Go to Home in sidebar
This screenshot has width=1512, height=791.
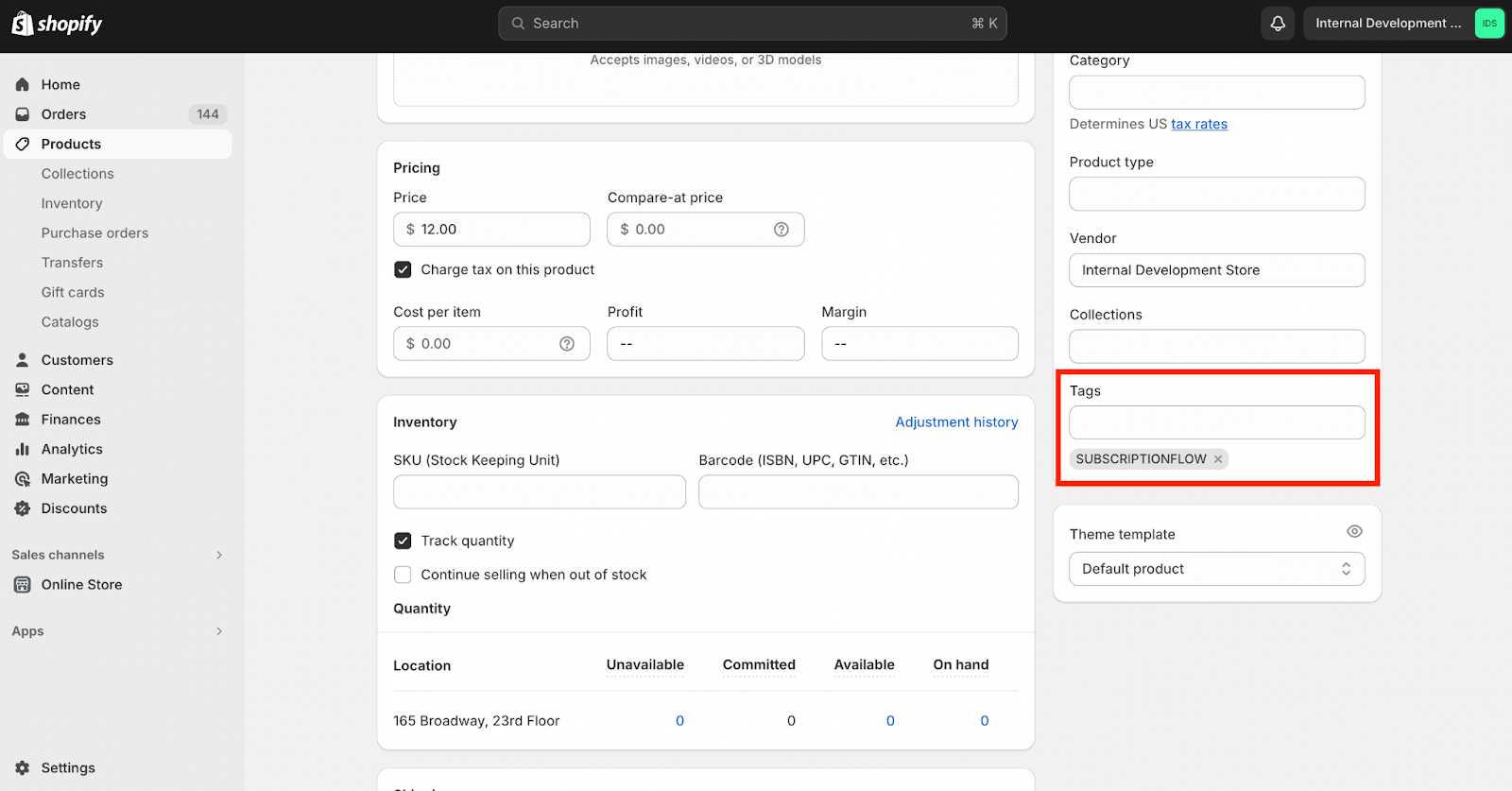coord(60,85)
